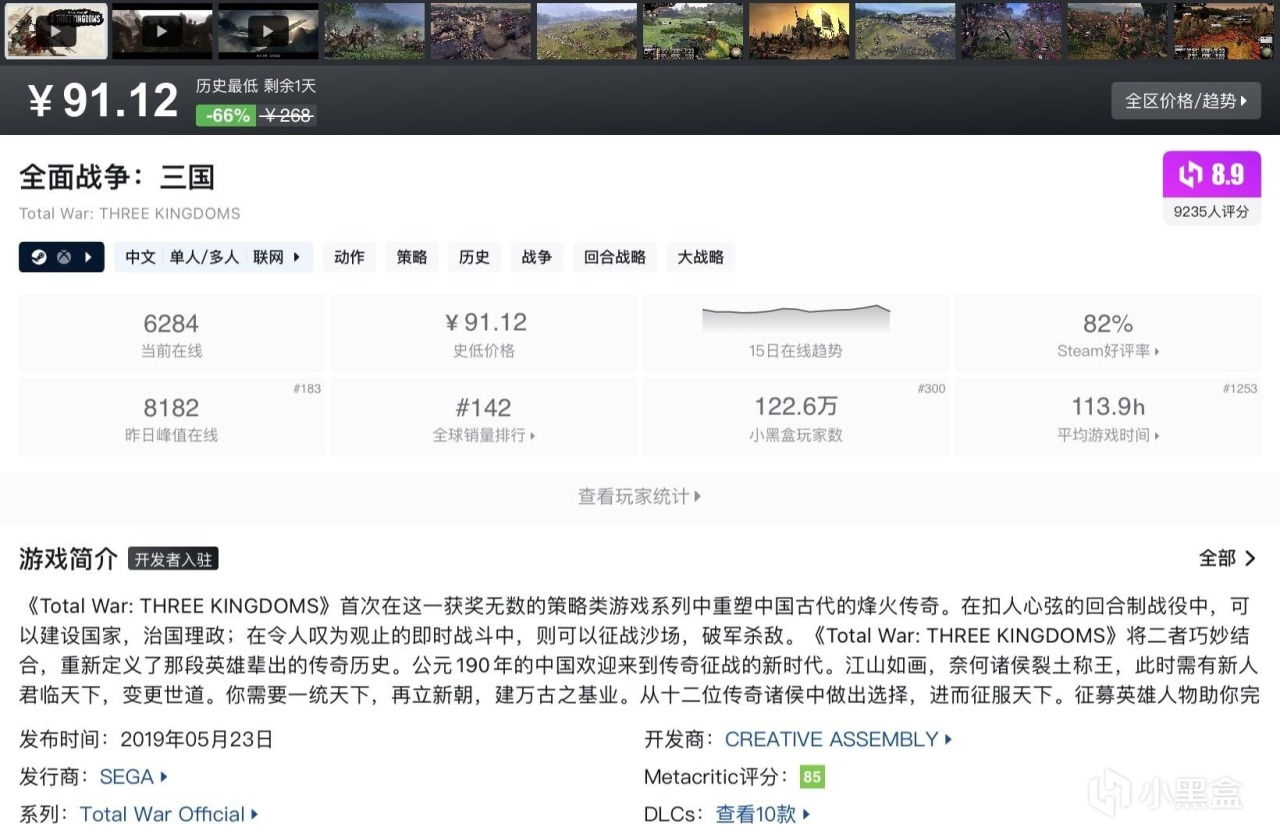Click 查看玩家统计 to view player statistics
The height and width of the screenshot is (838, 1280).
640,496
